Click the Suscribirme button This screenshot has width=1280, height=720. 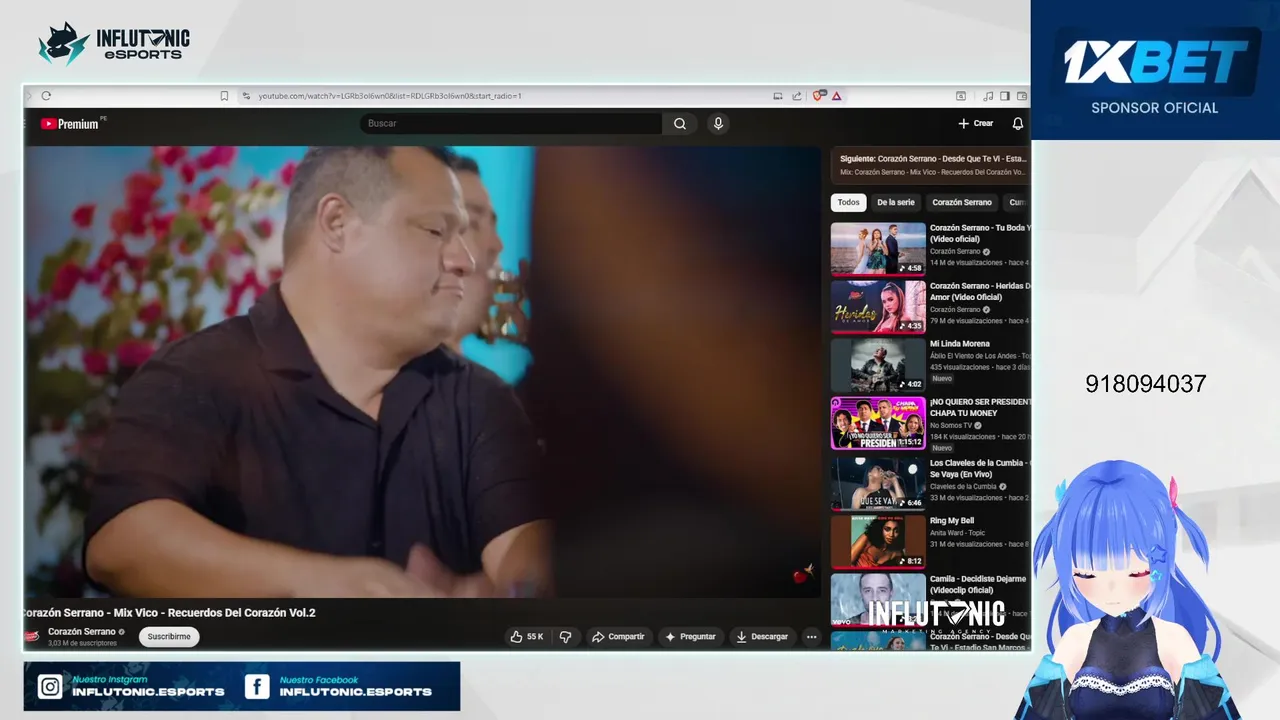[x=169, y=636]
